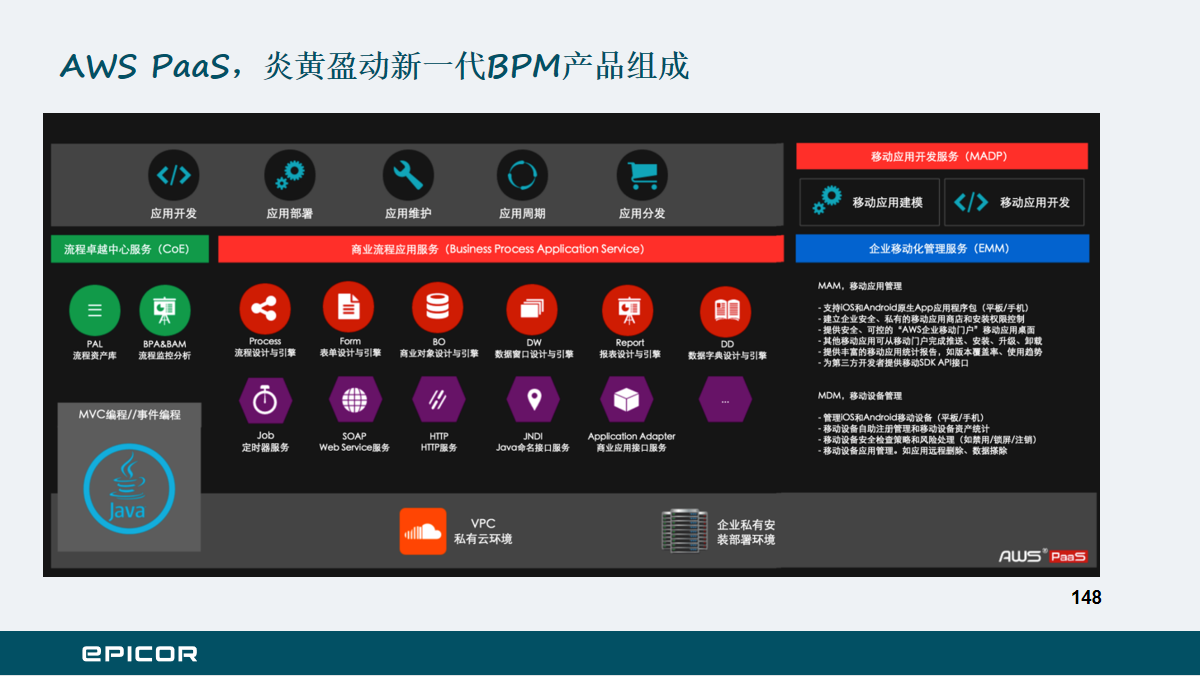Select the BO 商业对象设计与引擎 database icon
Viewport: 1200px width, 676px height.
tap(438, 307)
